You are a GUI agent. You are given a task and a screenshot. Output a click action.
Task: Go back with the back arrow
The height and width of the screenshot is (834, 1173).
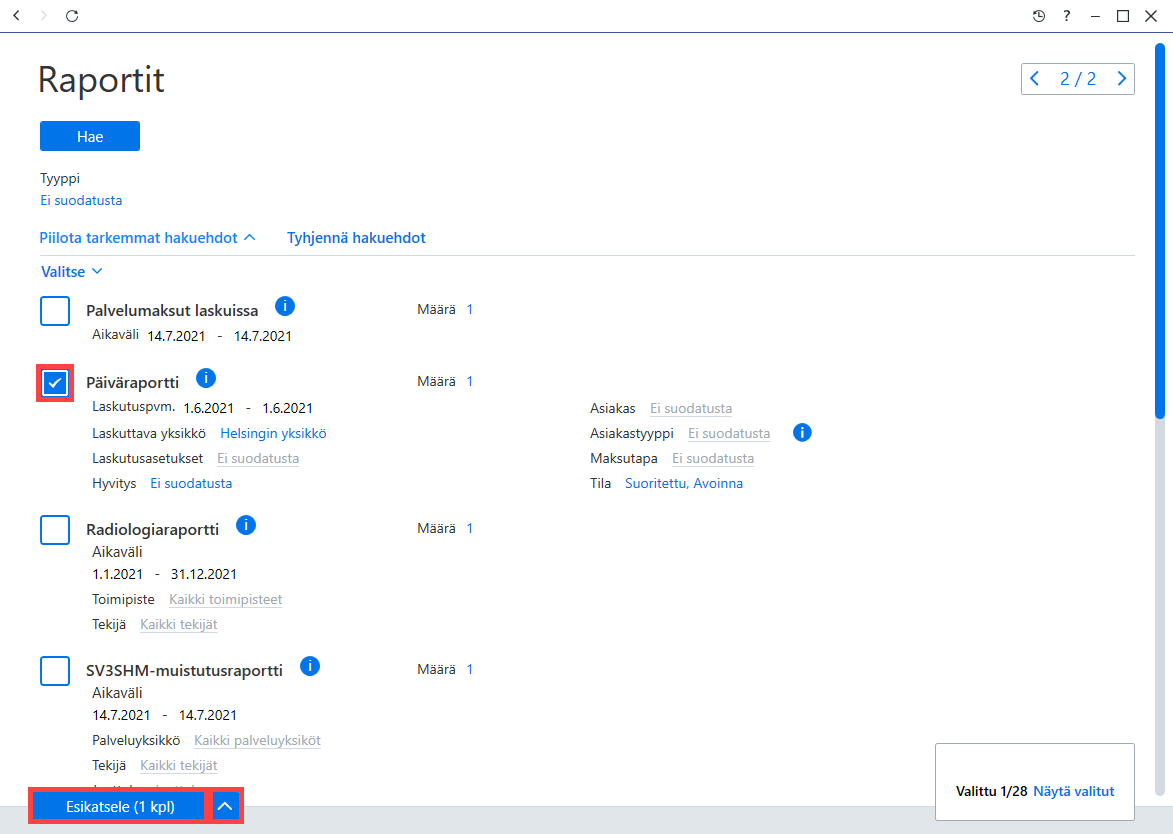(16, 16)
